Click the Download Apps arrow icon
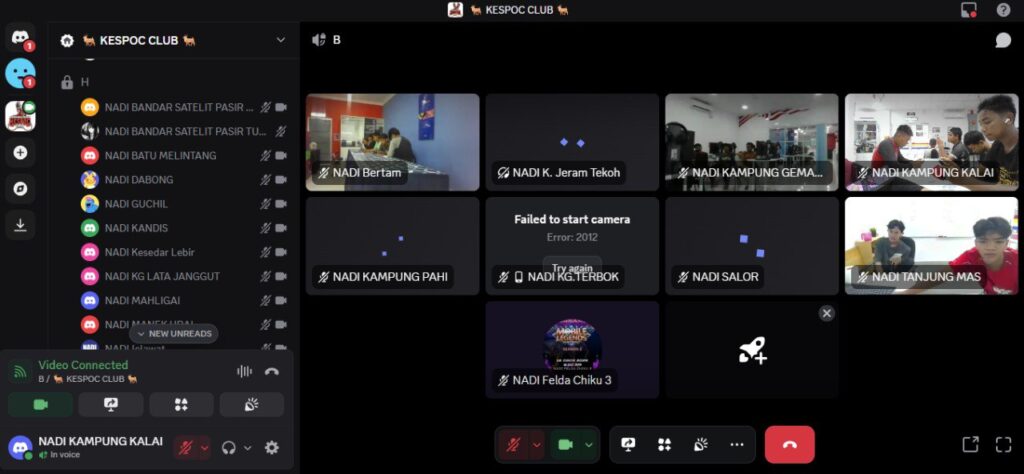The image size is (1024, 474). click(x=20, y=225)
